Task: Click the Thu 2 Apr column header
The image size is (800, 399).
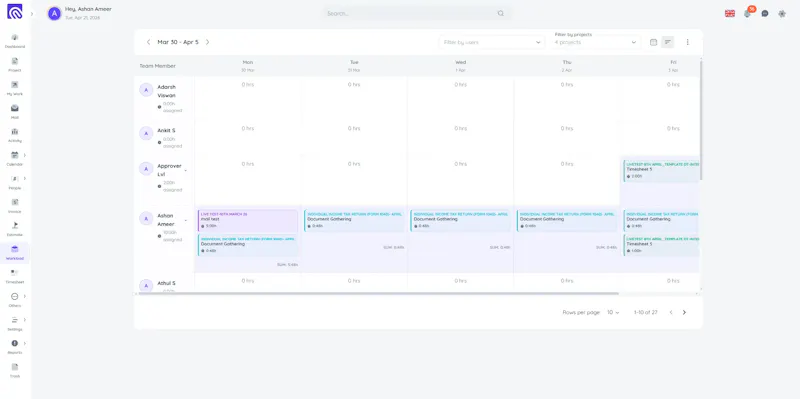Action: [x=567, y=66]
